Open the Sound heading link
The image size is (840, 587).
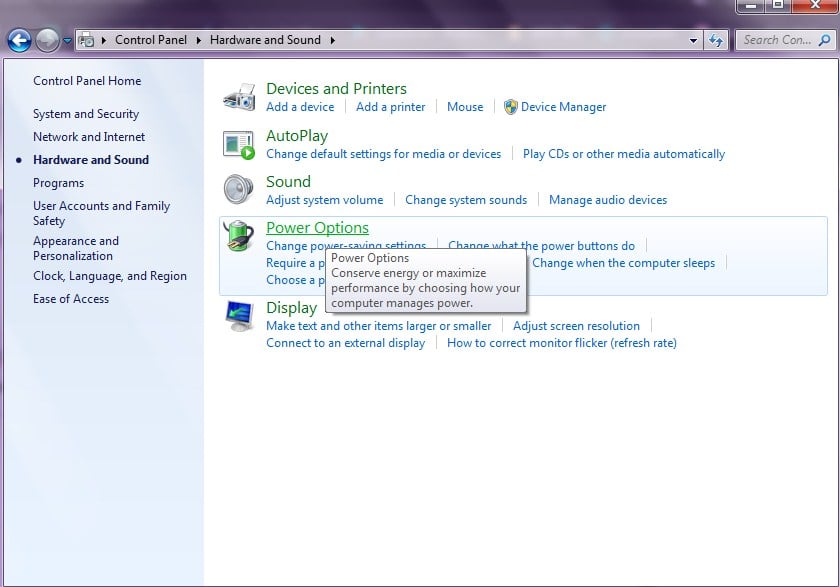288,182
